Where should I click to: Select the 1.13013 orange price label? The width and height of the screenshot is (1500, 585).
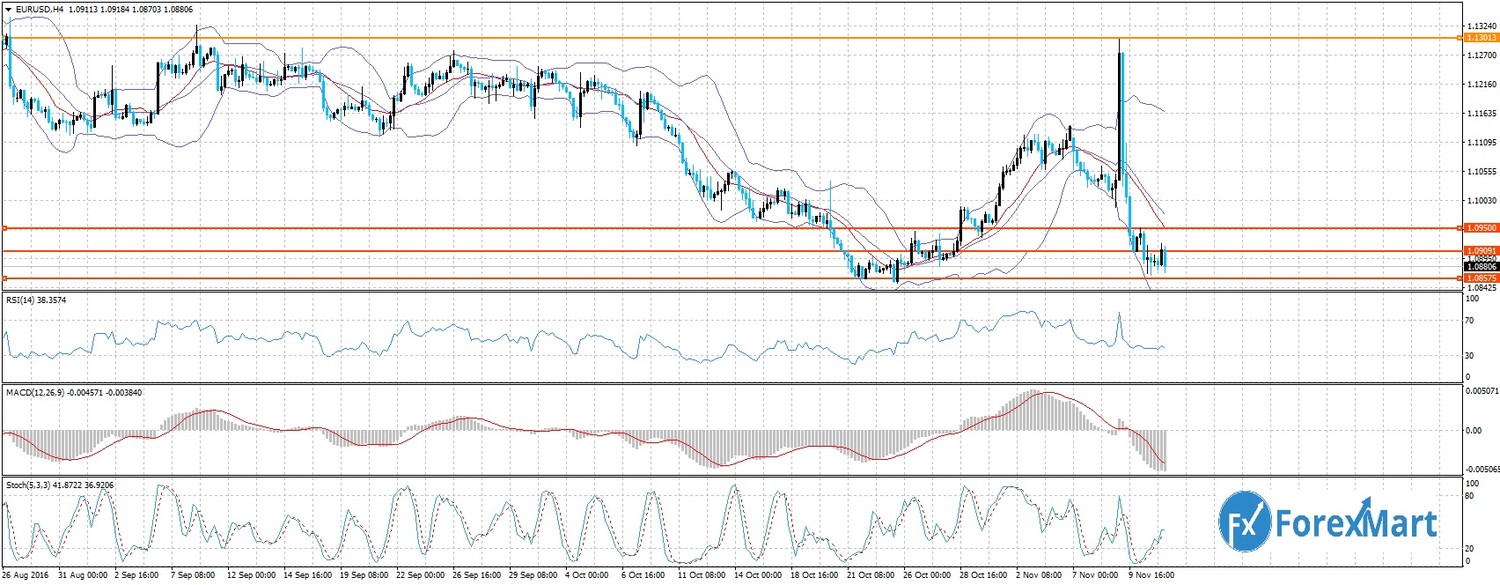(1480, 38)
